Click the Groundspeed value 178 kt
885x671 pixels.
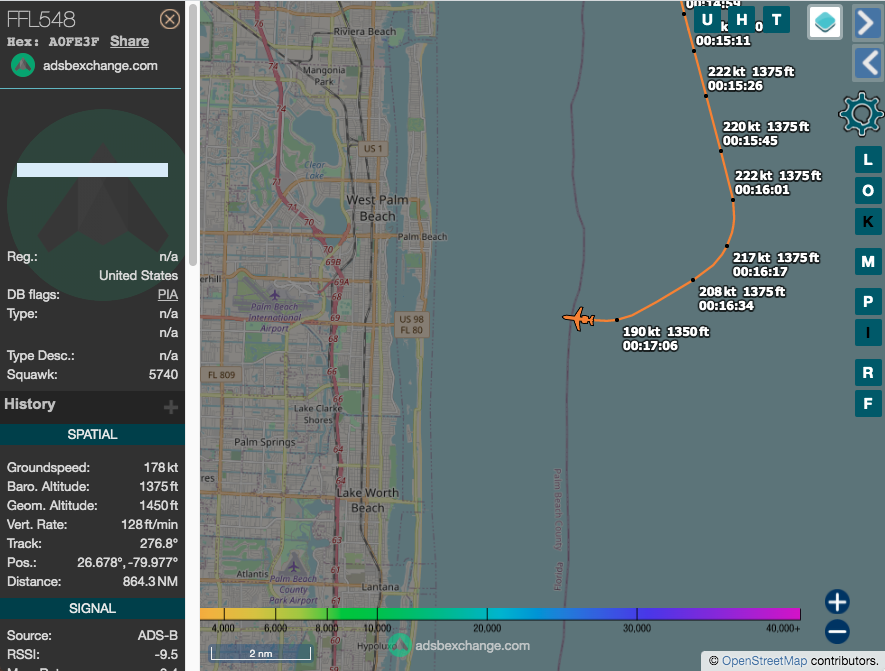(x=161, y=467)
